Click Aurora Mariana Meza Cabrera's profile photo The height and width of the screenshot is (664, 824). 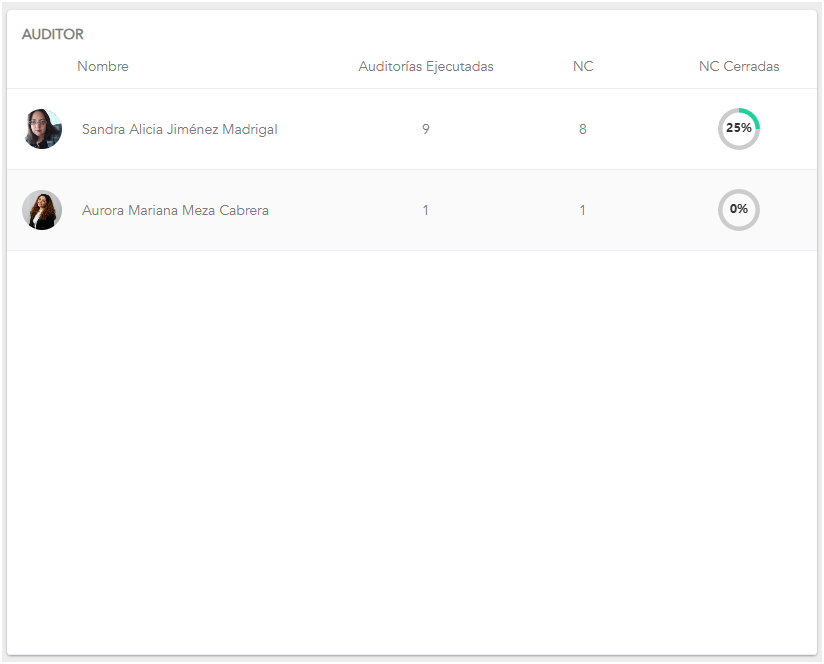click(x=42, y=210)
